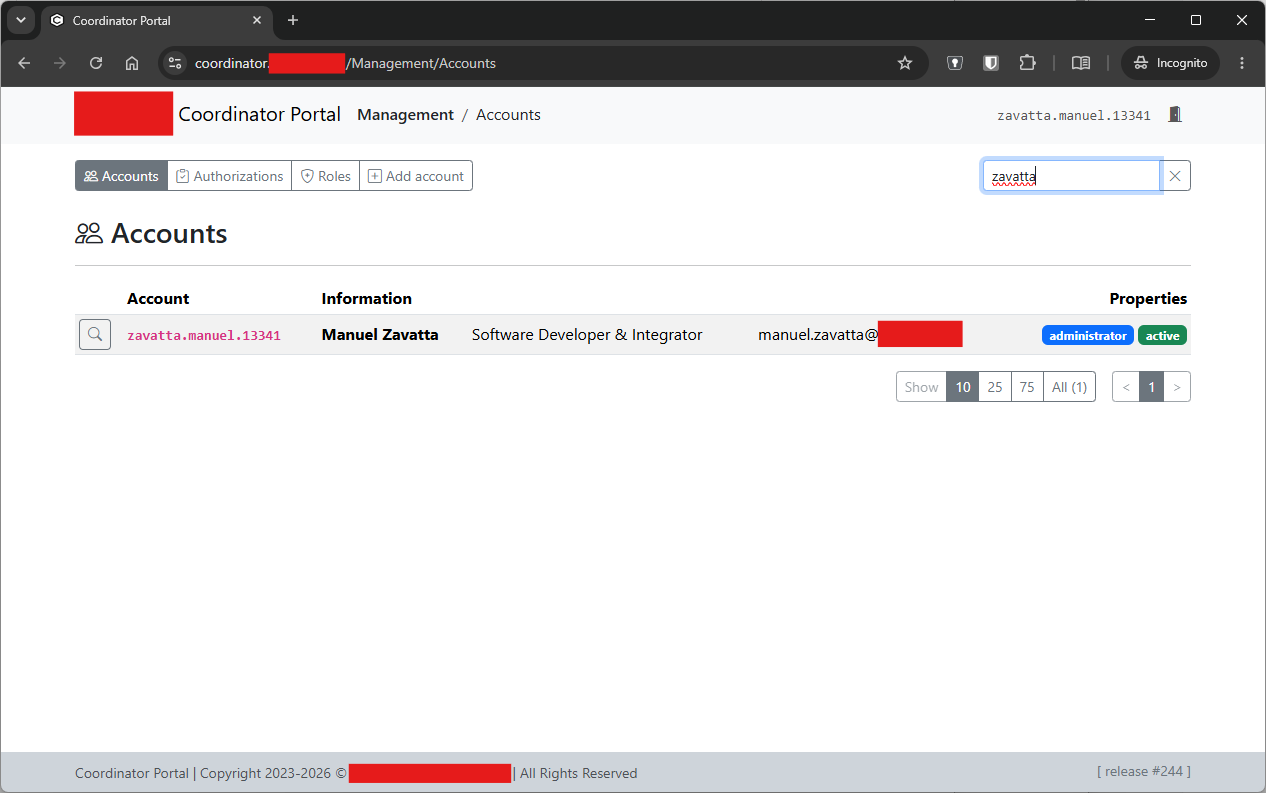This screenshot has height=793, width=1266.
Task: Click the Software Developer & Integrator text
Action: (587, 335)
